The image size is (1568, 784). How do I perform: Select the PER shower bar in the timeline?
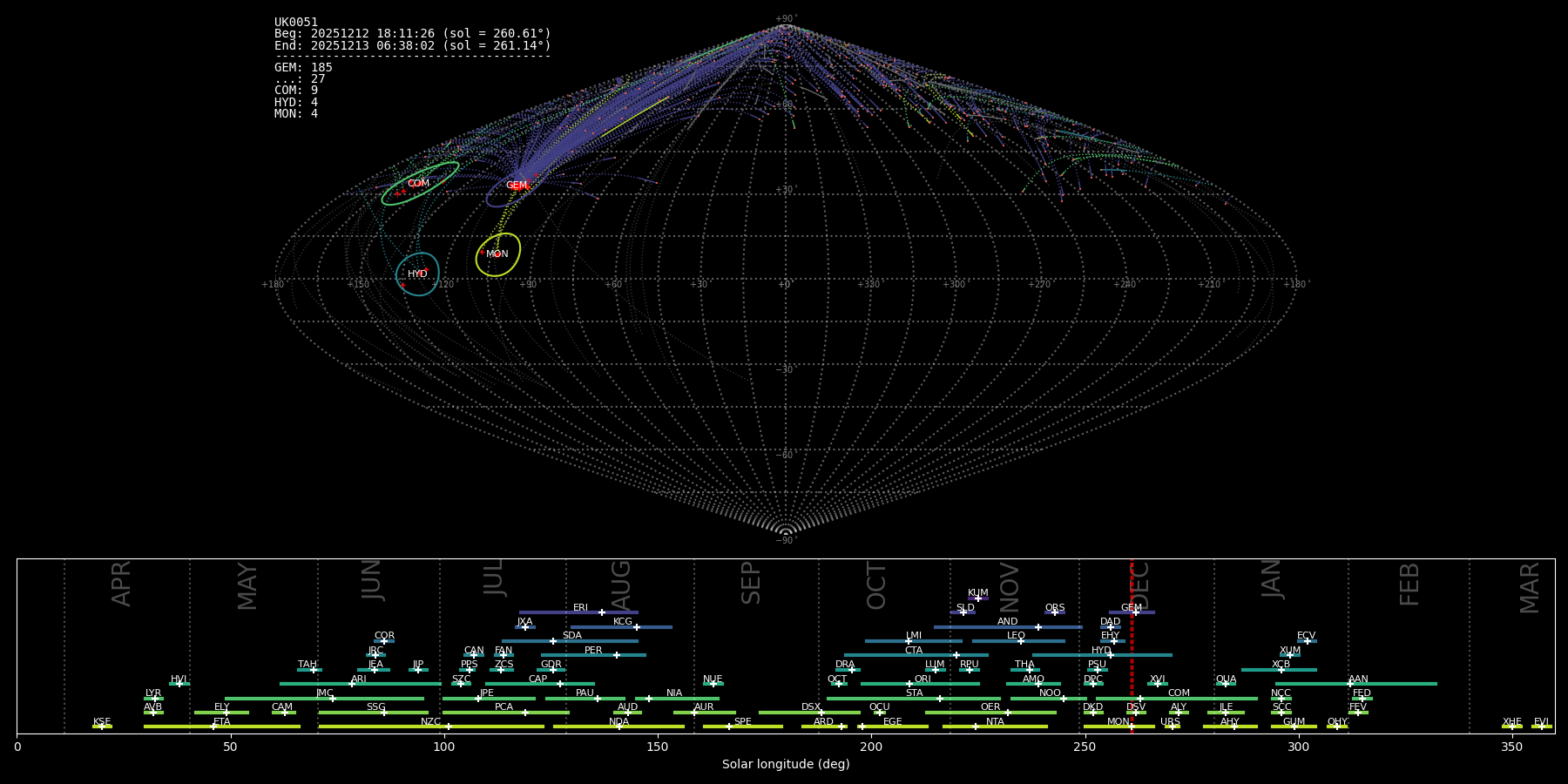pos(593,655)
